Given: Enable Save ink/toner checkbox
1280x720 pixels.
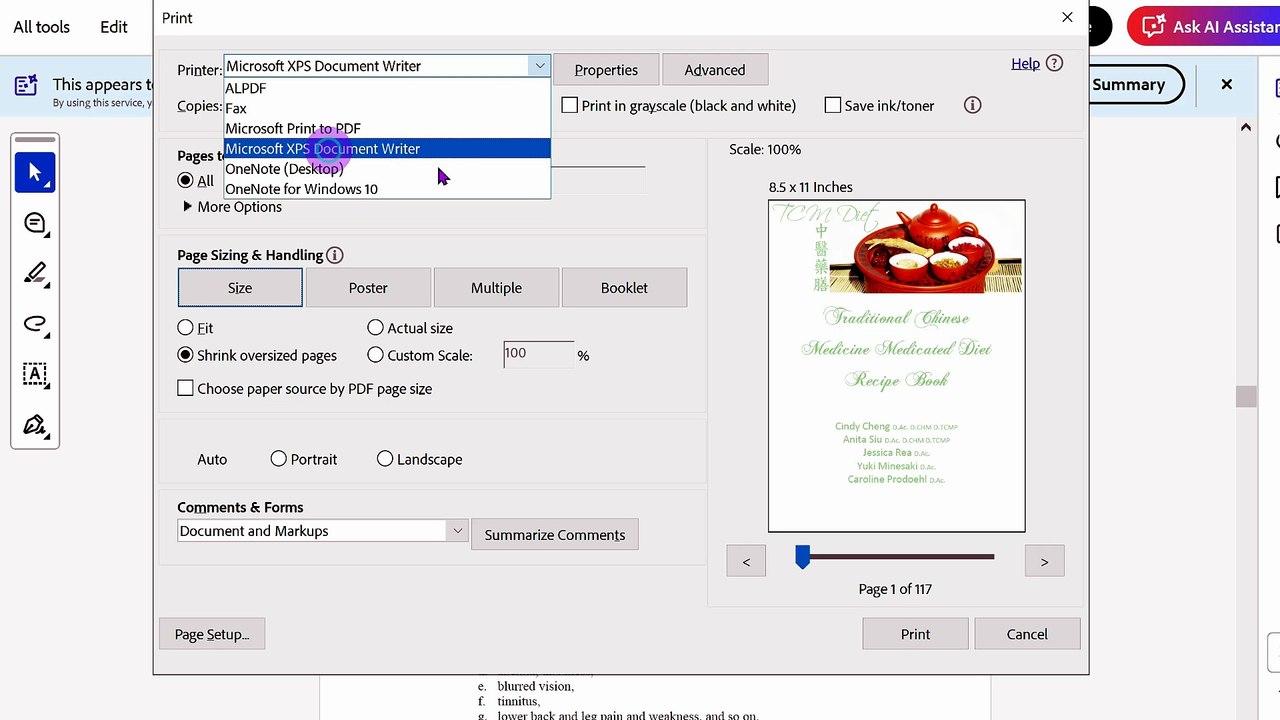Looking at the screenshot, I should click(x=833, y=105).
